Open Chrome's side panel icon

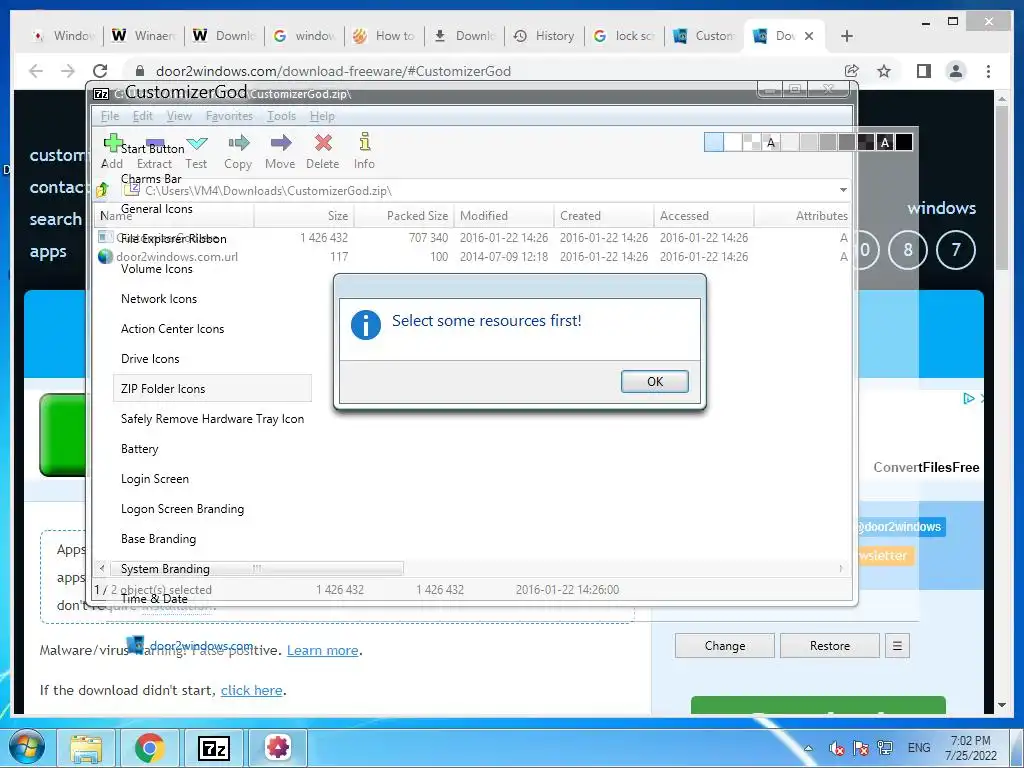point(923,71)
